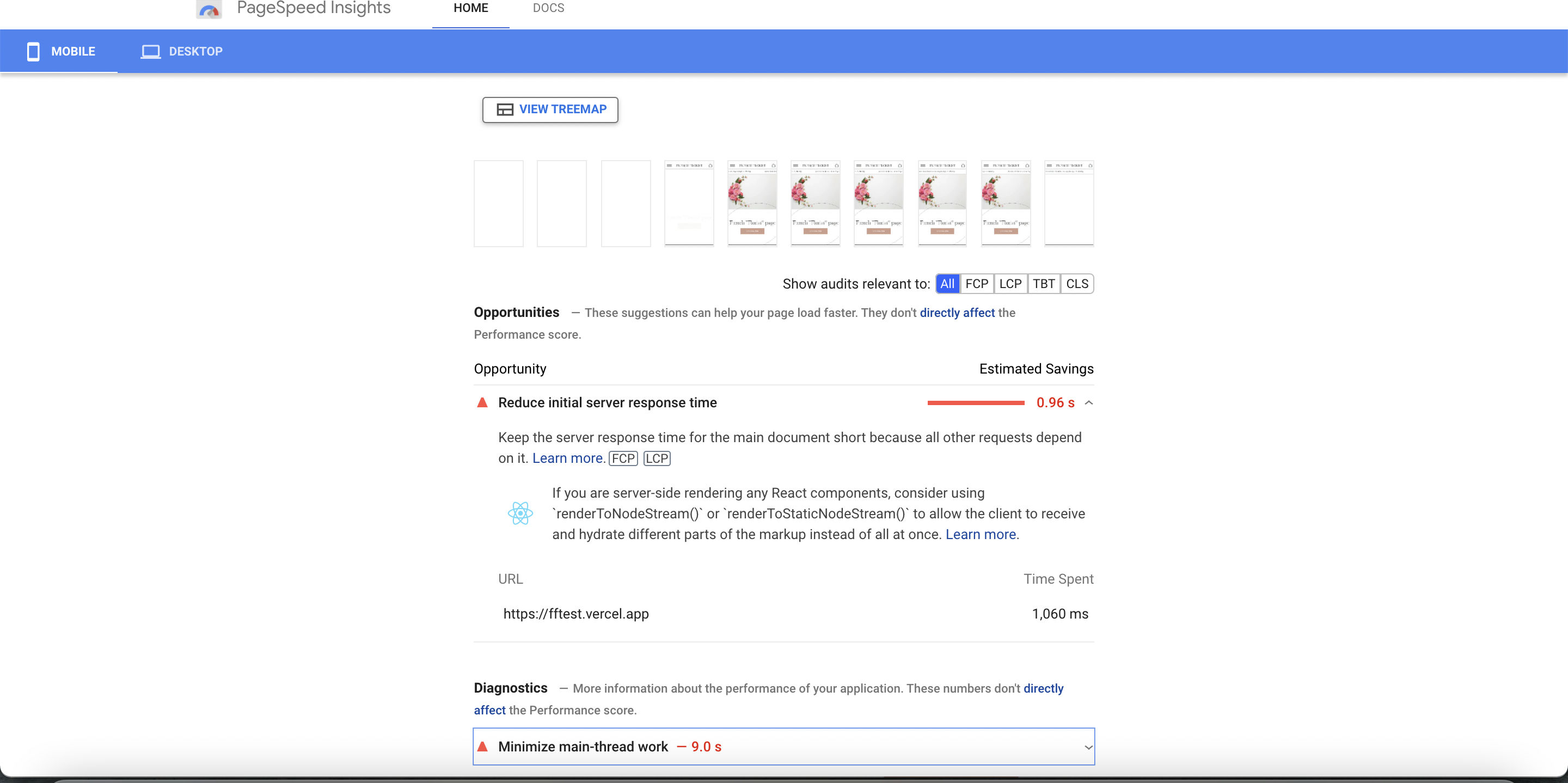Click the mobile phone icon
Image resolution: width=1568 pixels, height=783 pixels.
coord(33,52)
